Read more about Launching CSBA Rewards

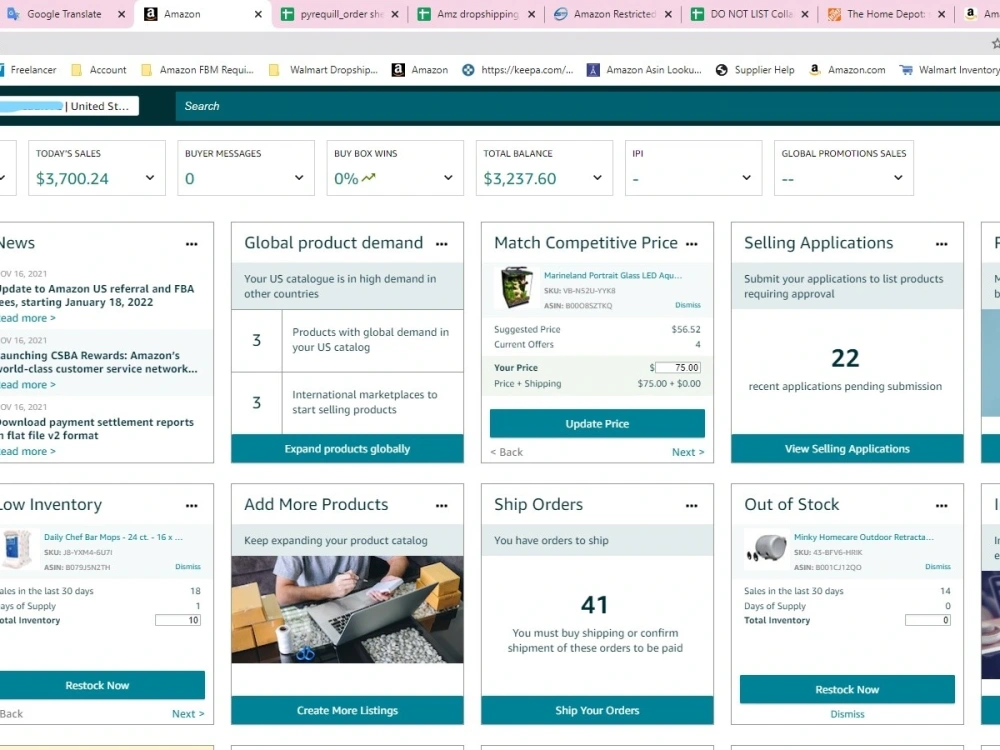[27, 385]
